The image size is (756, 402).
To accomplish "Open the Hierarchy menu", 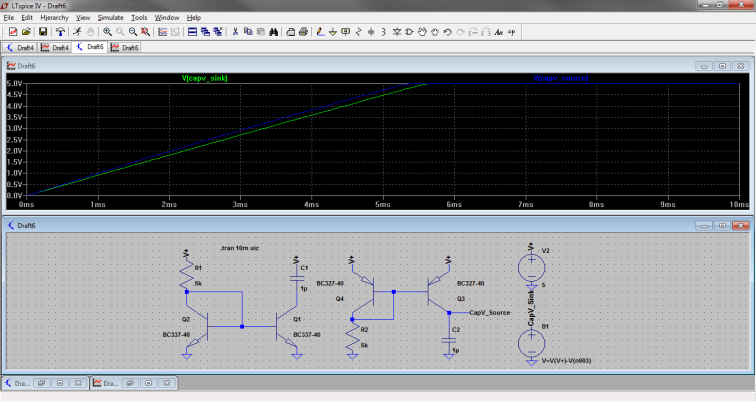I will click(x=54, y=17).
